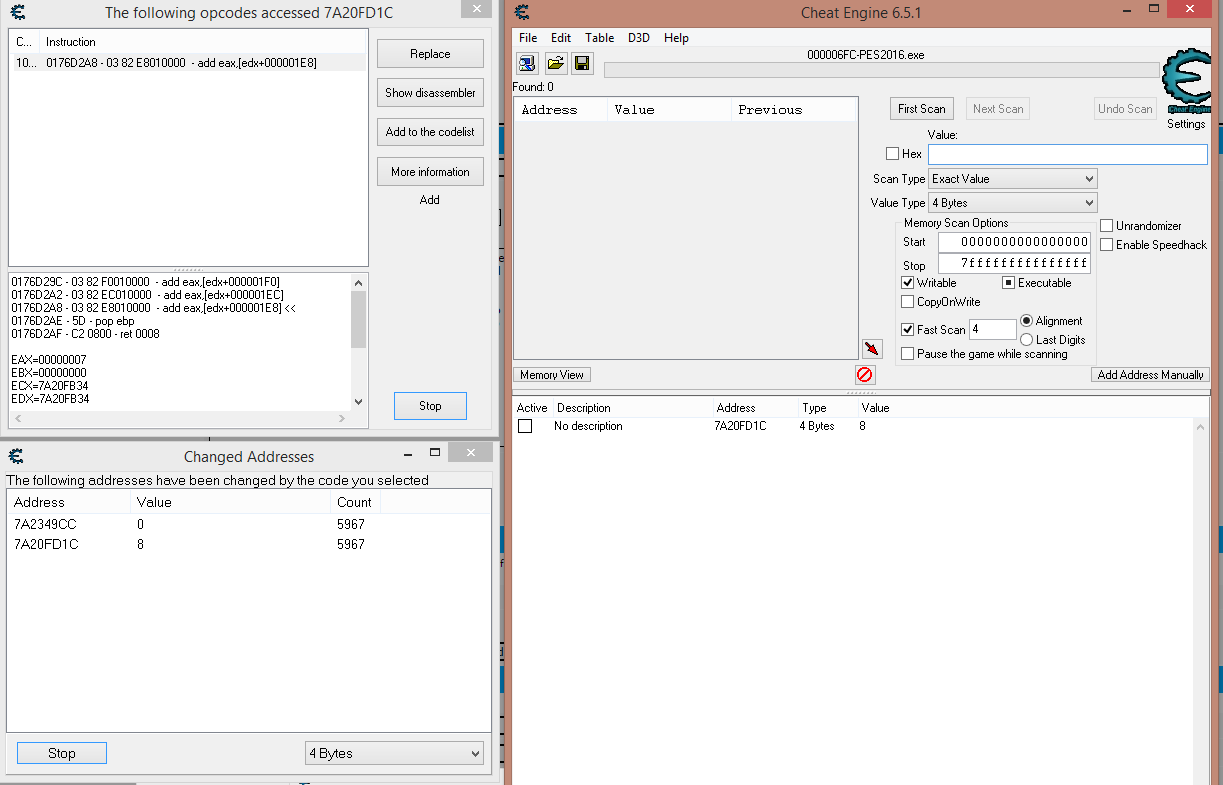Click the Memory View button
The height and width of the screenshot is (785, 1223).
tap(552, 375)
